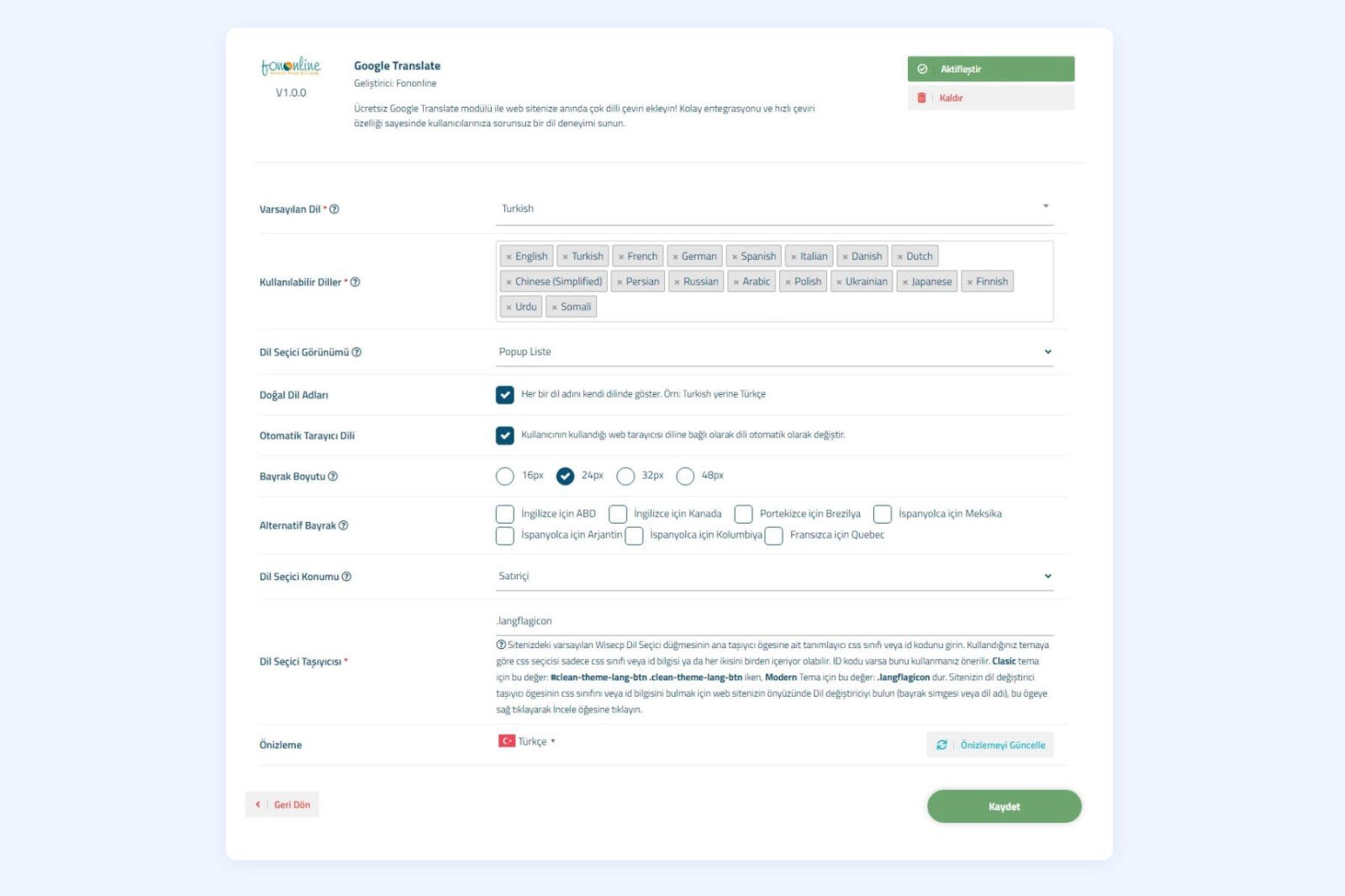Toggle the Otomatik Tarayıcı Dili checkbox

tap(505, 435)
